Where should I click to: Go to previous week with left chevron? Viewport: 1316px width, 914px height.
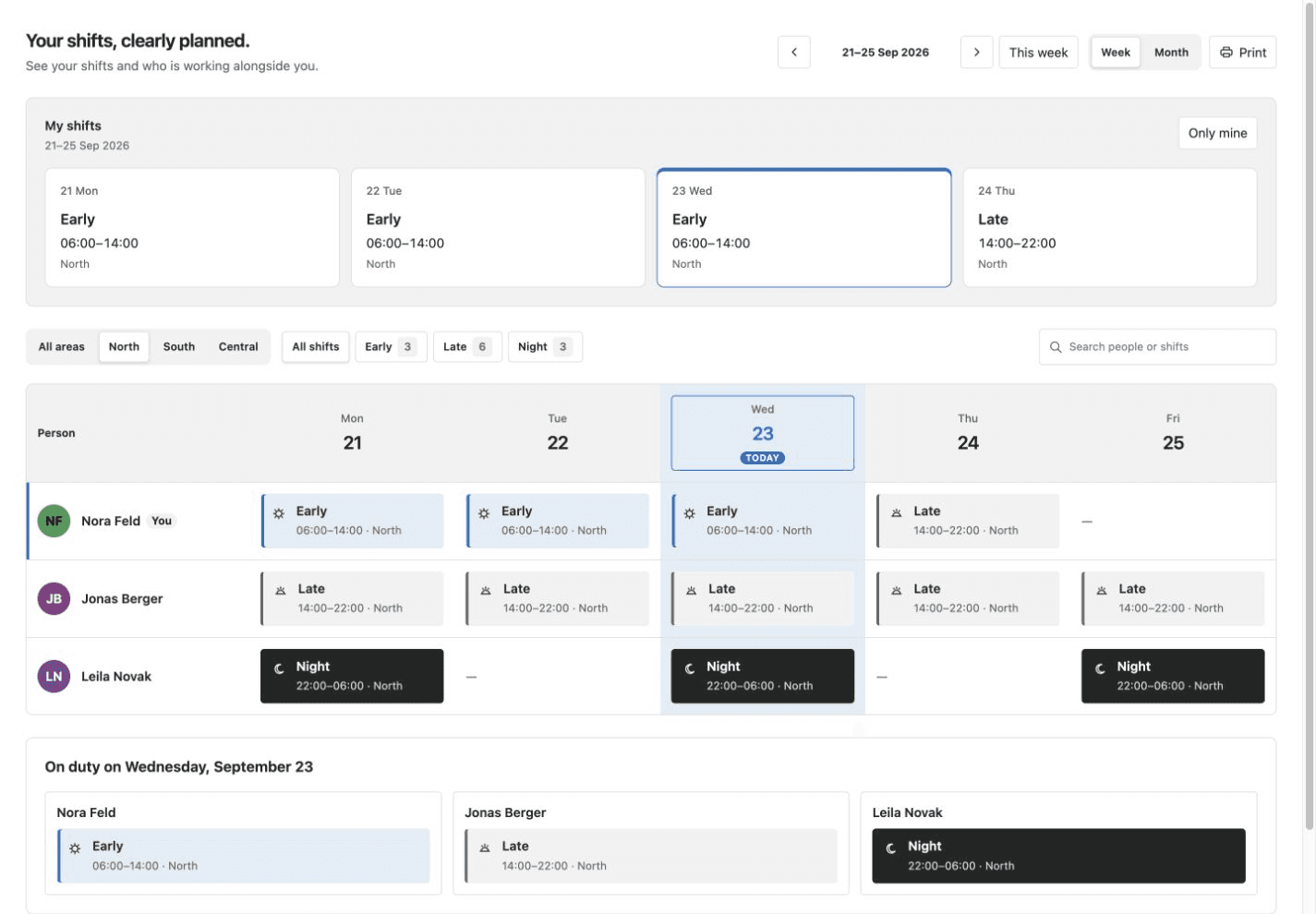793,53
